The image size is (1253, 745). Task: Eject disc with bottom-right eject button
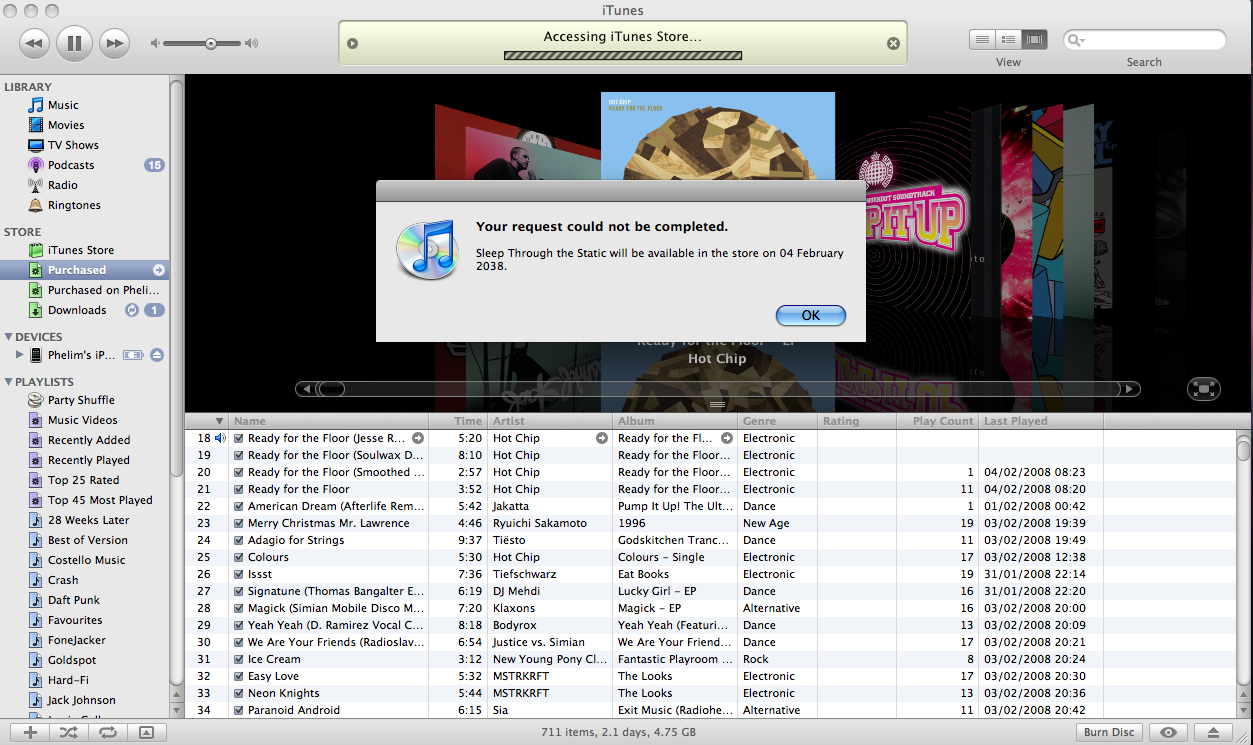pos(1213,732)
